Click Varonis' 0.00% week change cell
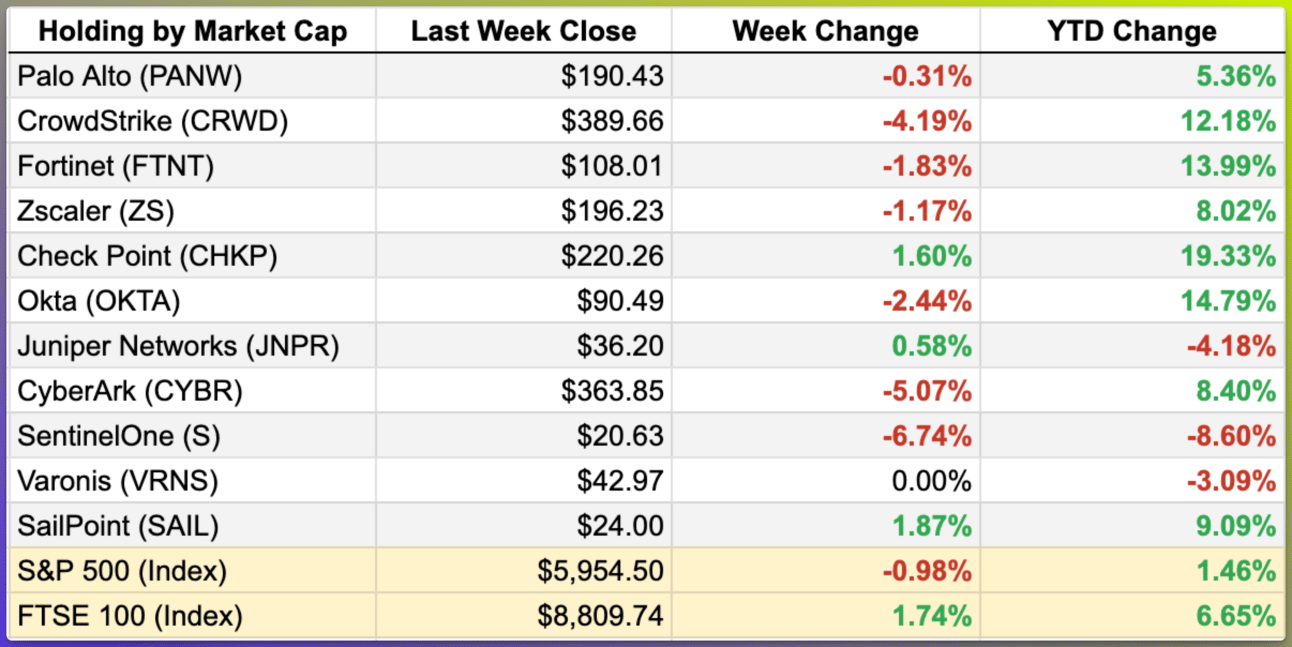 click(x=931, y=481)
